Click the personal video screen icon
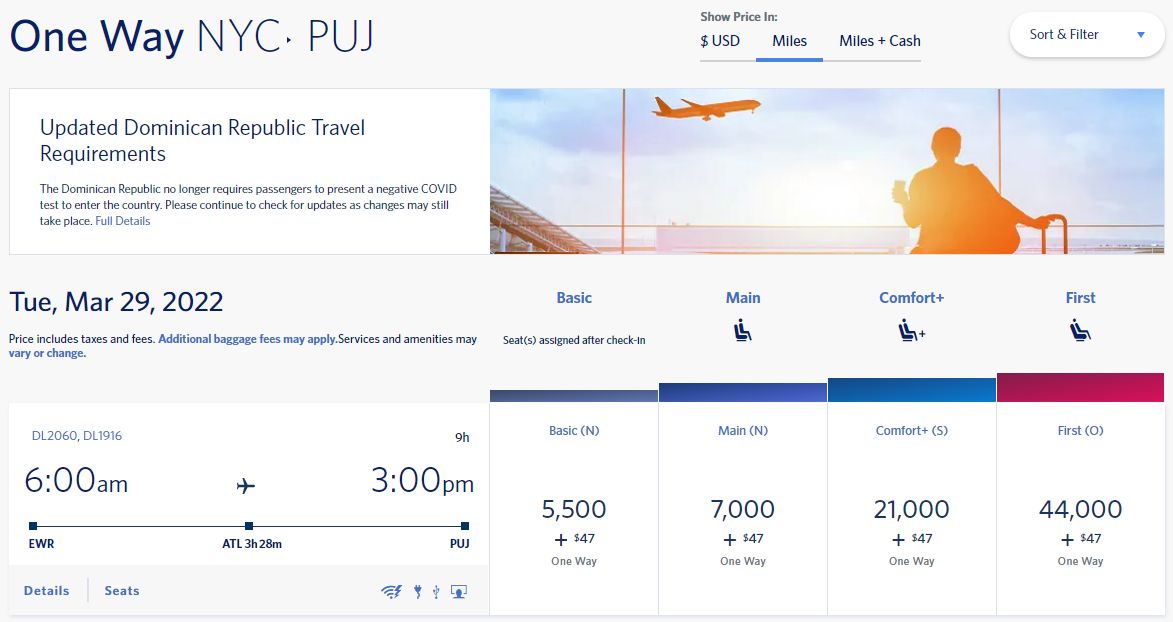This screenshot has width=1173, height=622. [x=459, y=592]
